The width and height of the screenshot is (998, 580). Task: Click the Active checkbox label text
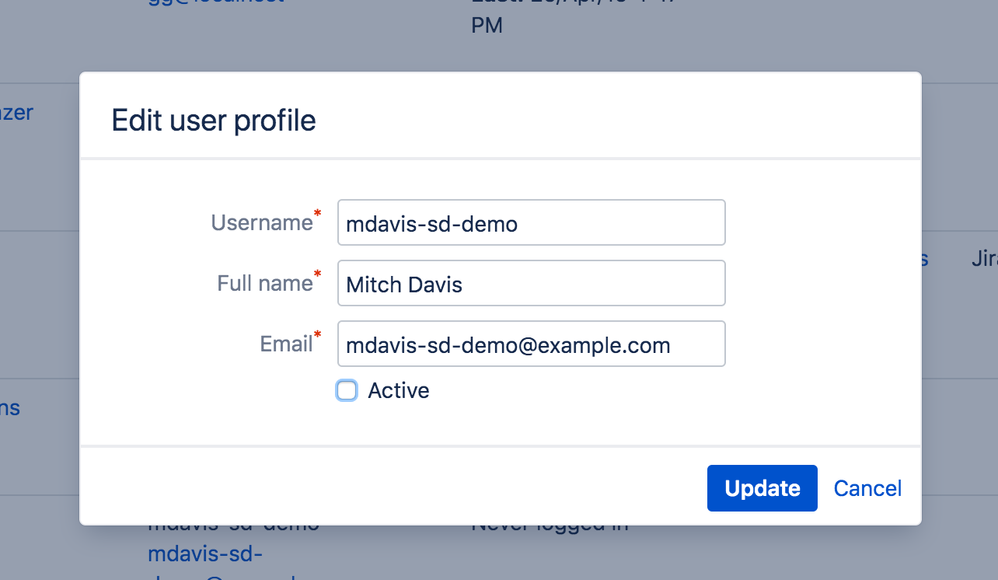(398, 390)
